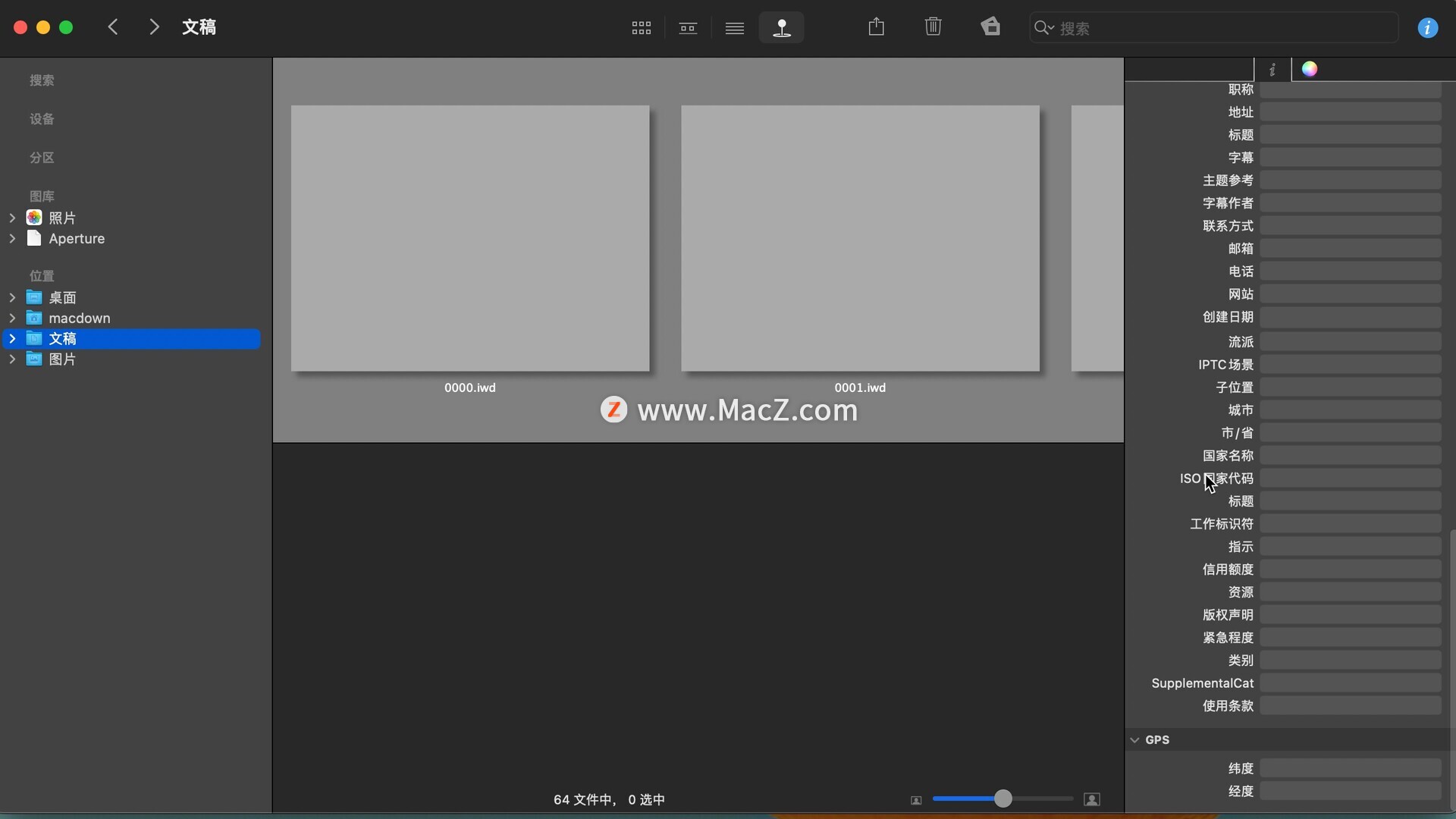
Task: Click the open-in-app bag icon
Action: [990, 27]
